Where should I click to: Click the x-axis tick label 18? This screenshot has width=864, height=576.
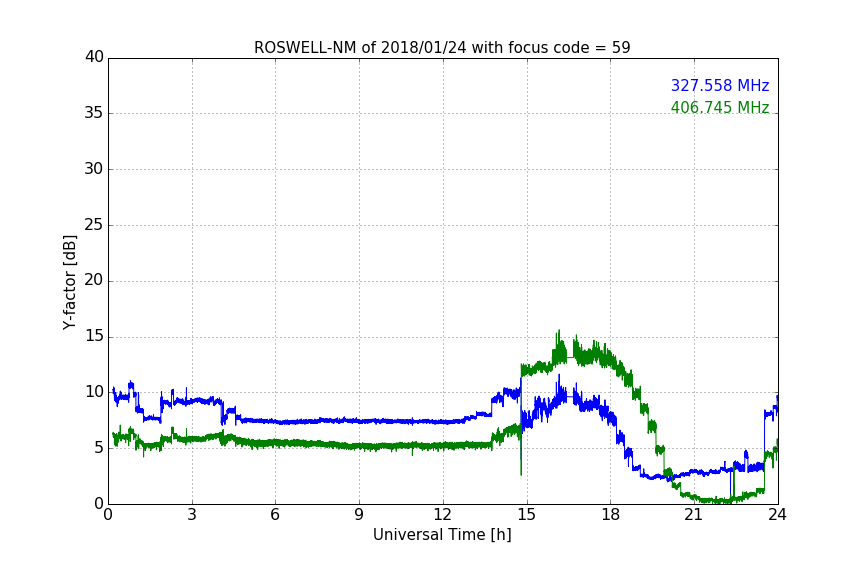(611, 515)
